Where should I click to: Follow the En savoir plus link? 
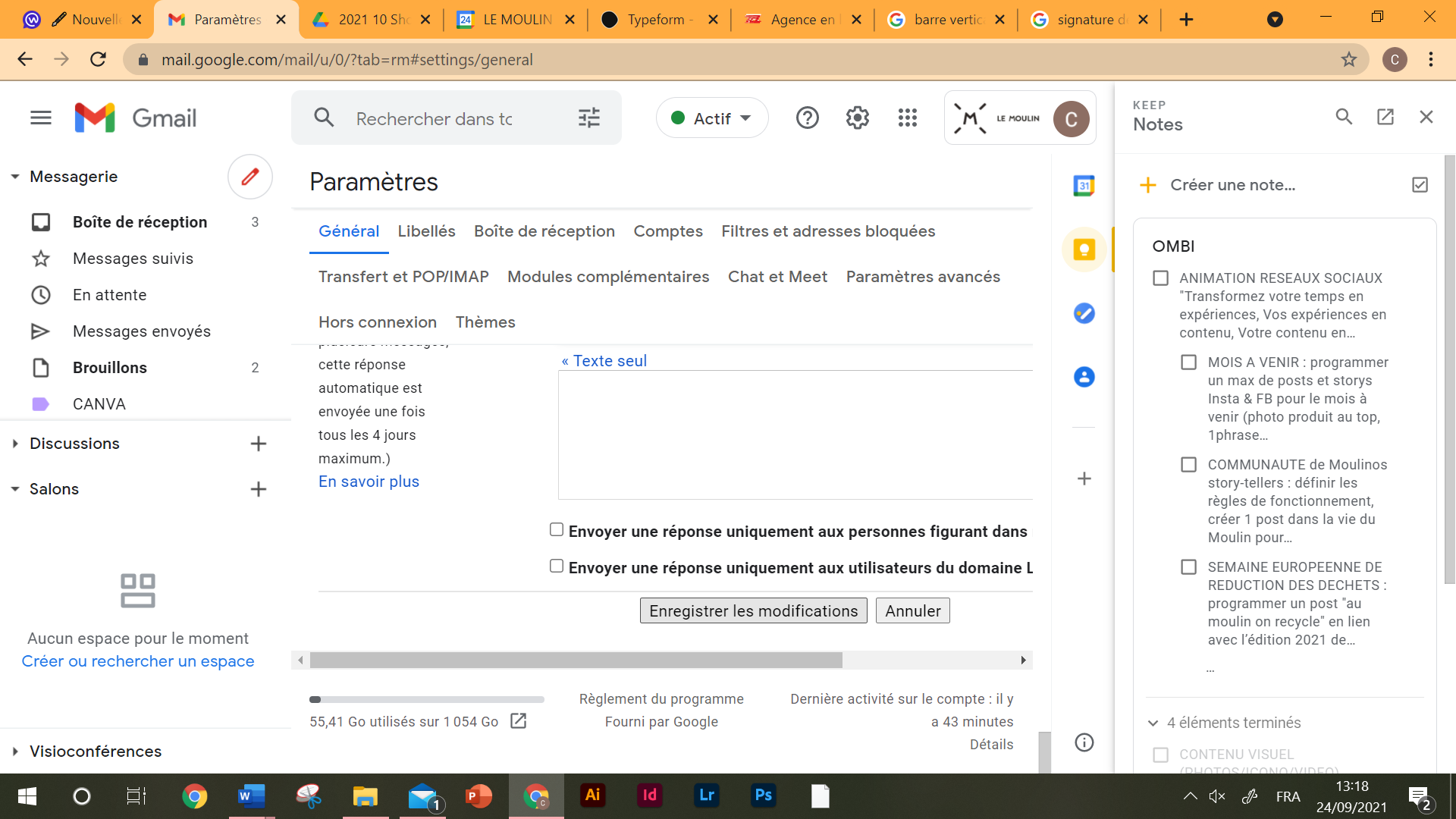(369, 482)
